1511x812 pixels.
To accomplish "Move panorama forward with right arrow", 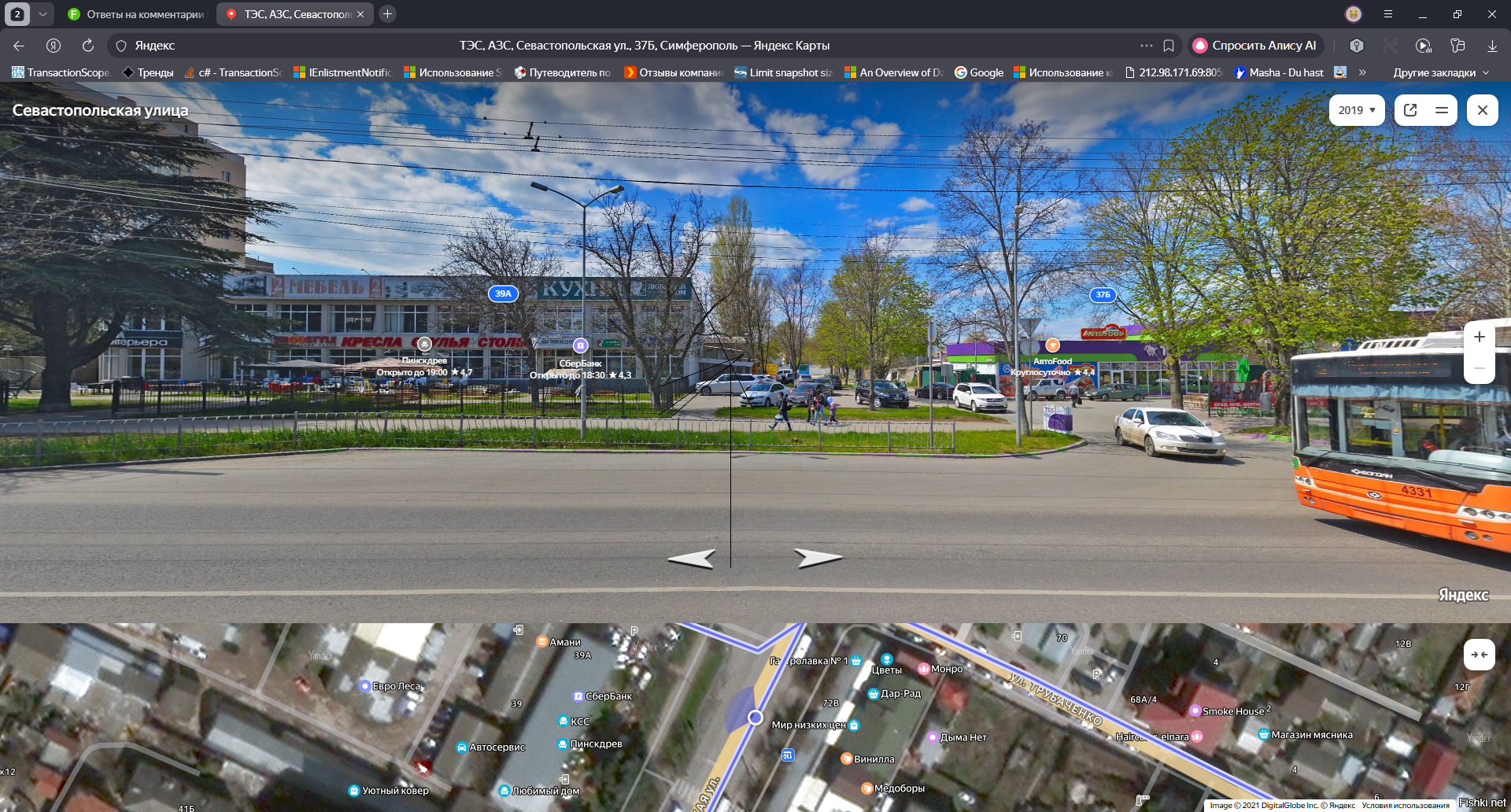I will [x=818, y=558].
